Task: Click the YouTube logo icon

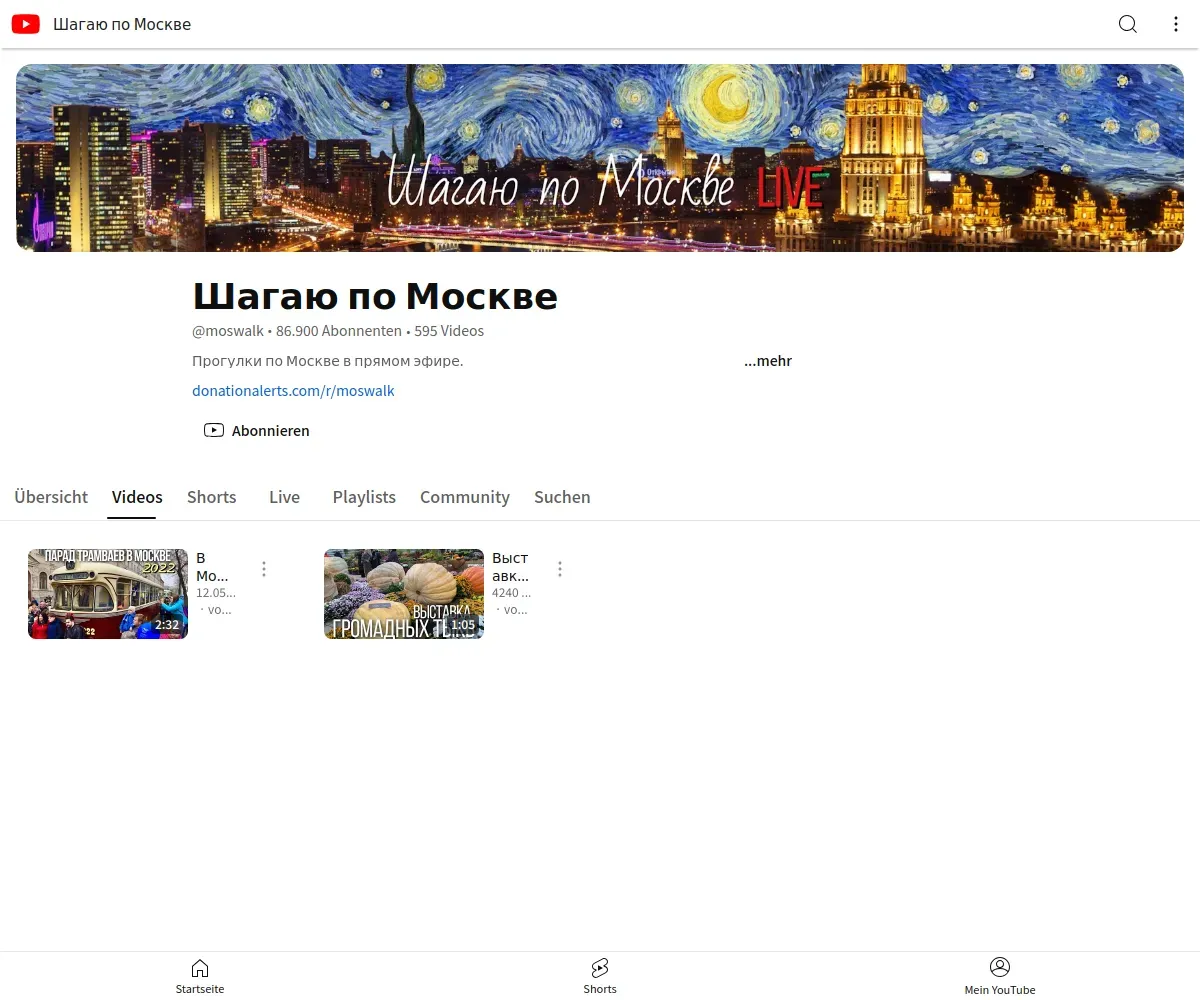Action: coord(26,24)
